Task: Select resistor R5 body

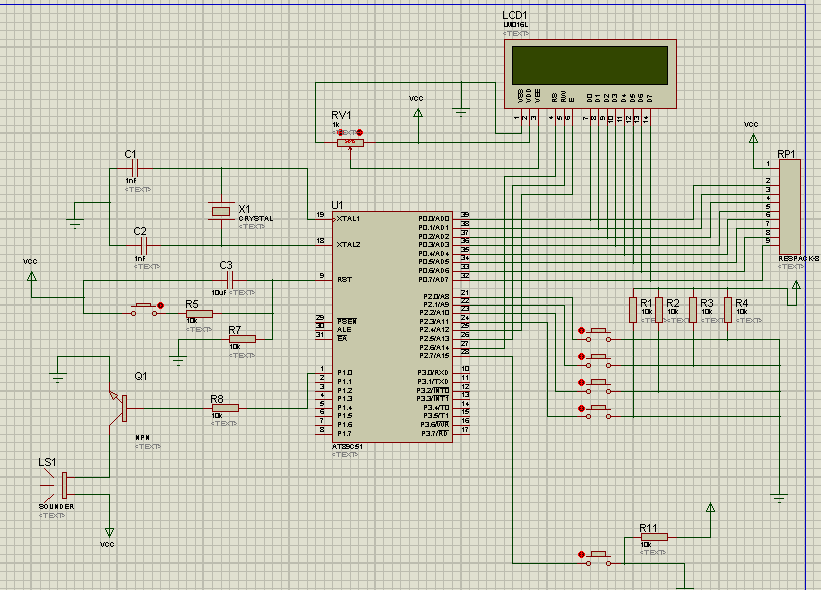Action: 199,314
